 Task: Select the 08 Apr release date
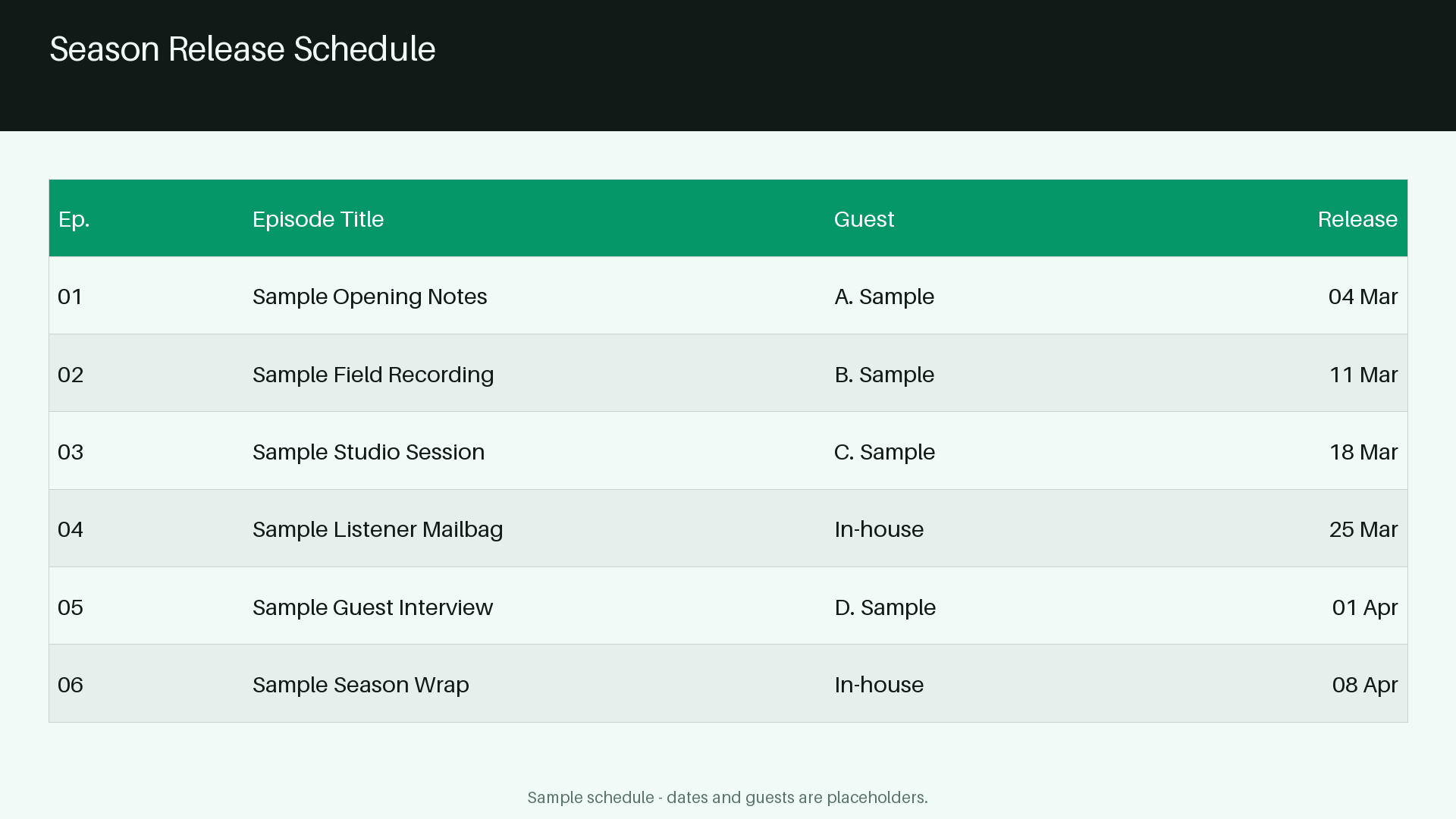click(1365, 686)
